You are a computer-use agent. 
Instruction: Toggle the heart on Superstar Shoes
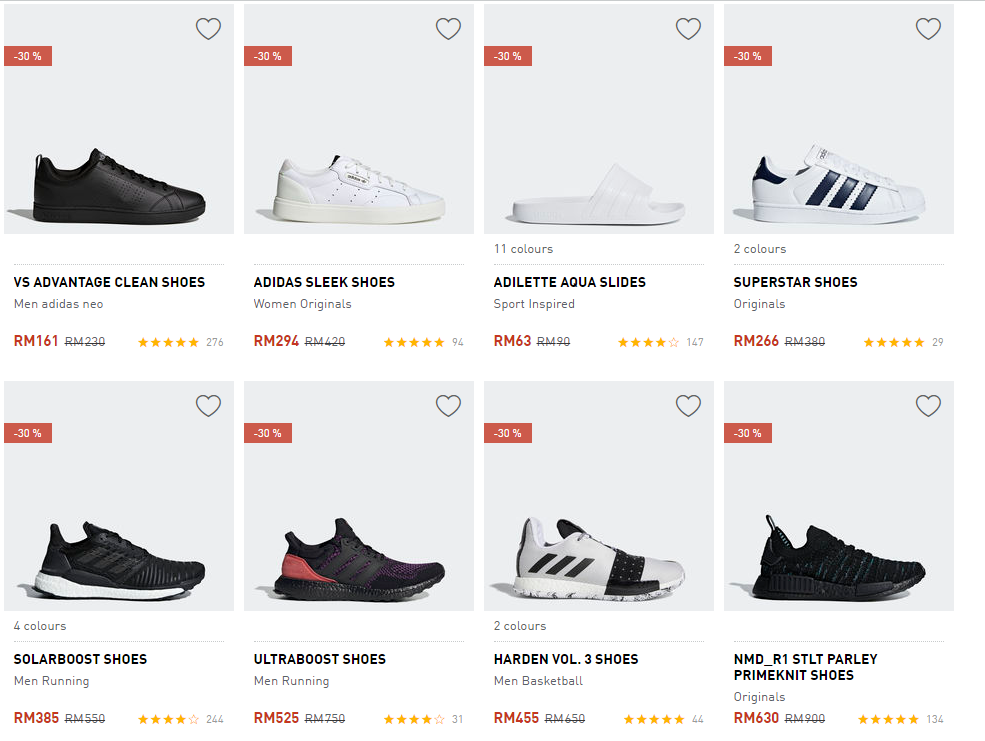point(928,29)
